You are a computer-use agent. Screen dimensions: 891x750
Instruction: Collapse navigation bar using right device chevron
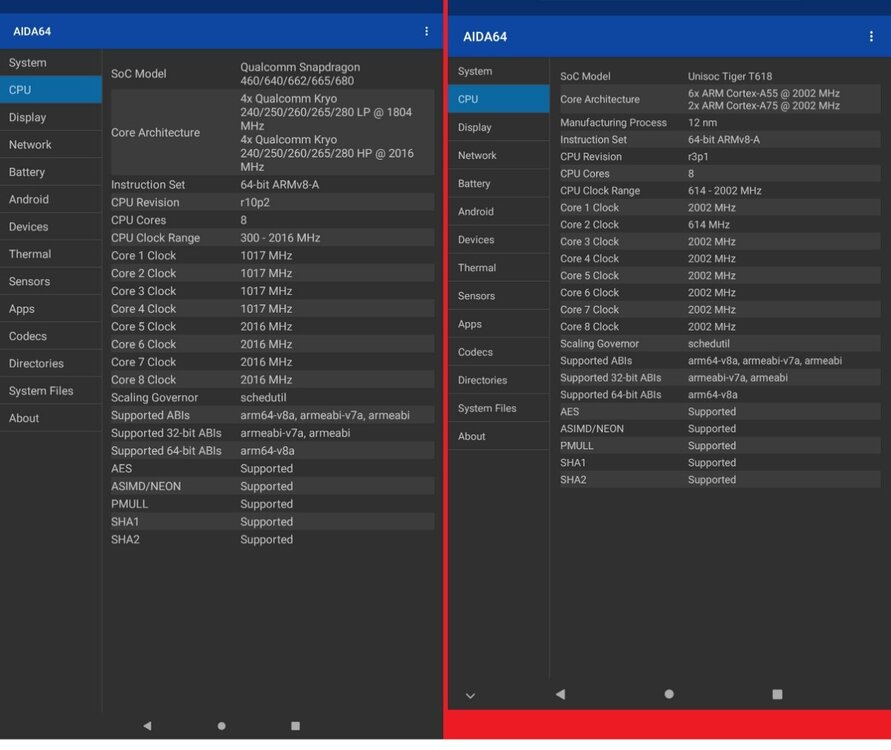pos(470,695)
